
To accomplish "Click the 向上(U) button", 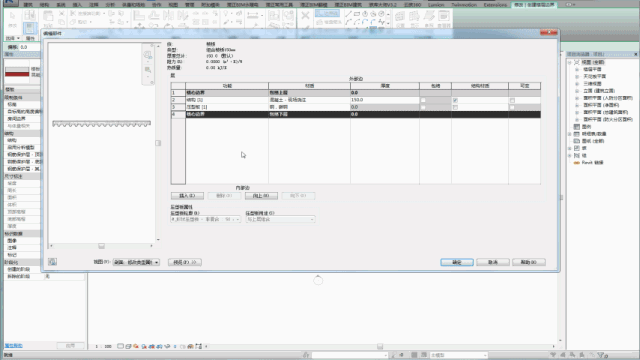I will (x=261, y=196).
